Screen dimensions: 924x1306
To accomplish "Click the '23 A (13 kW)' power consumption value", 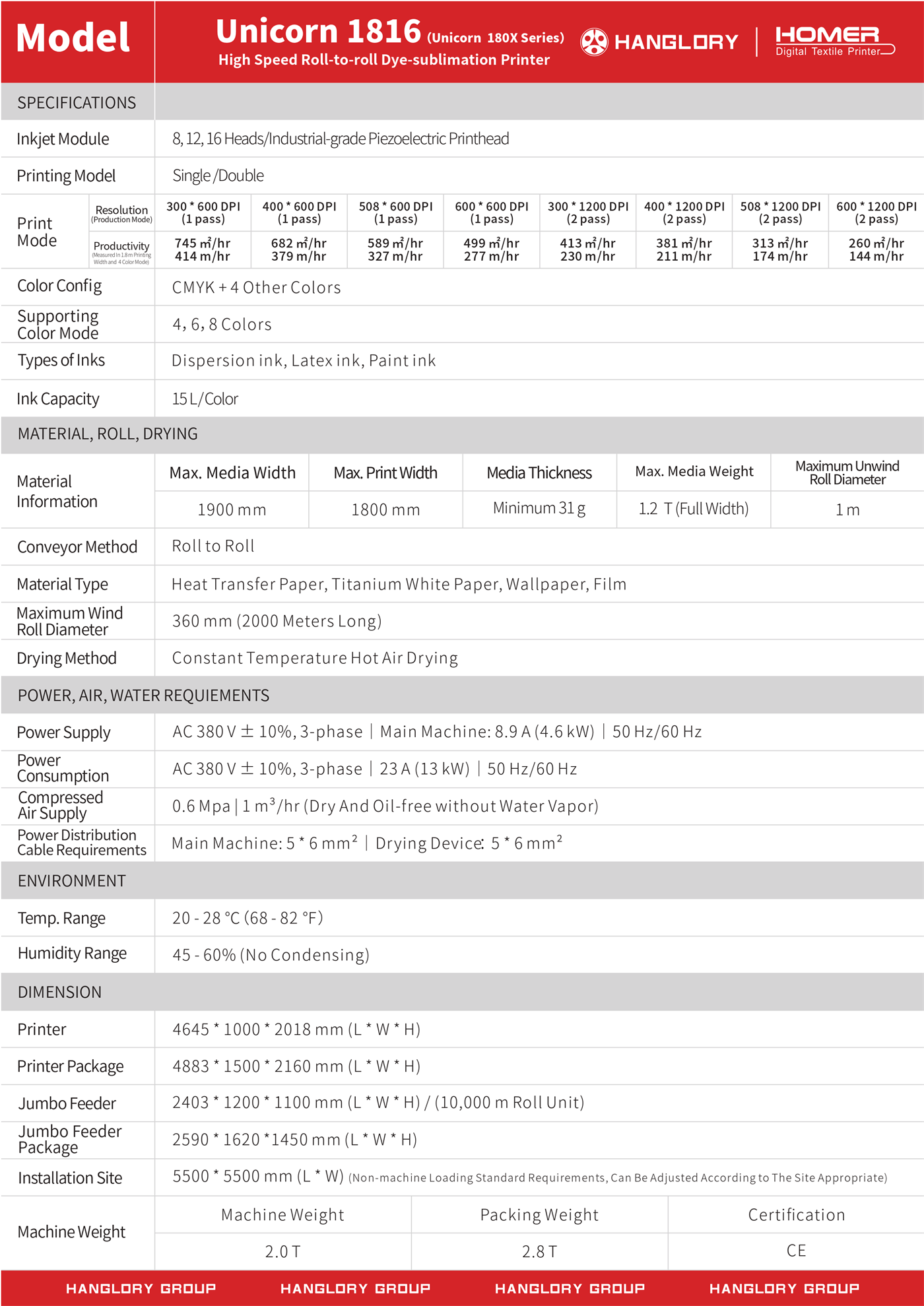I will 424,769.
